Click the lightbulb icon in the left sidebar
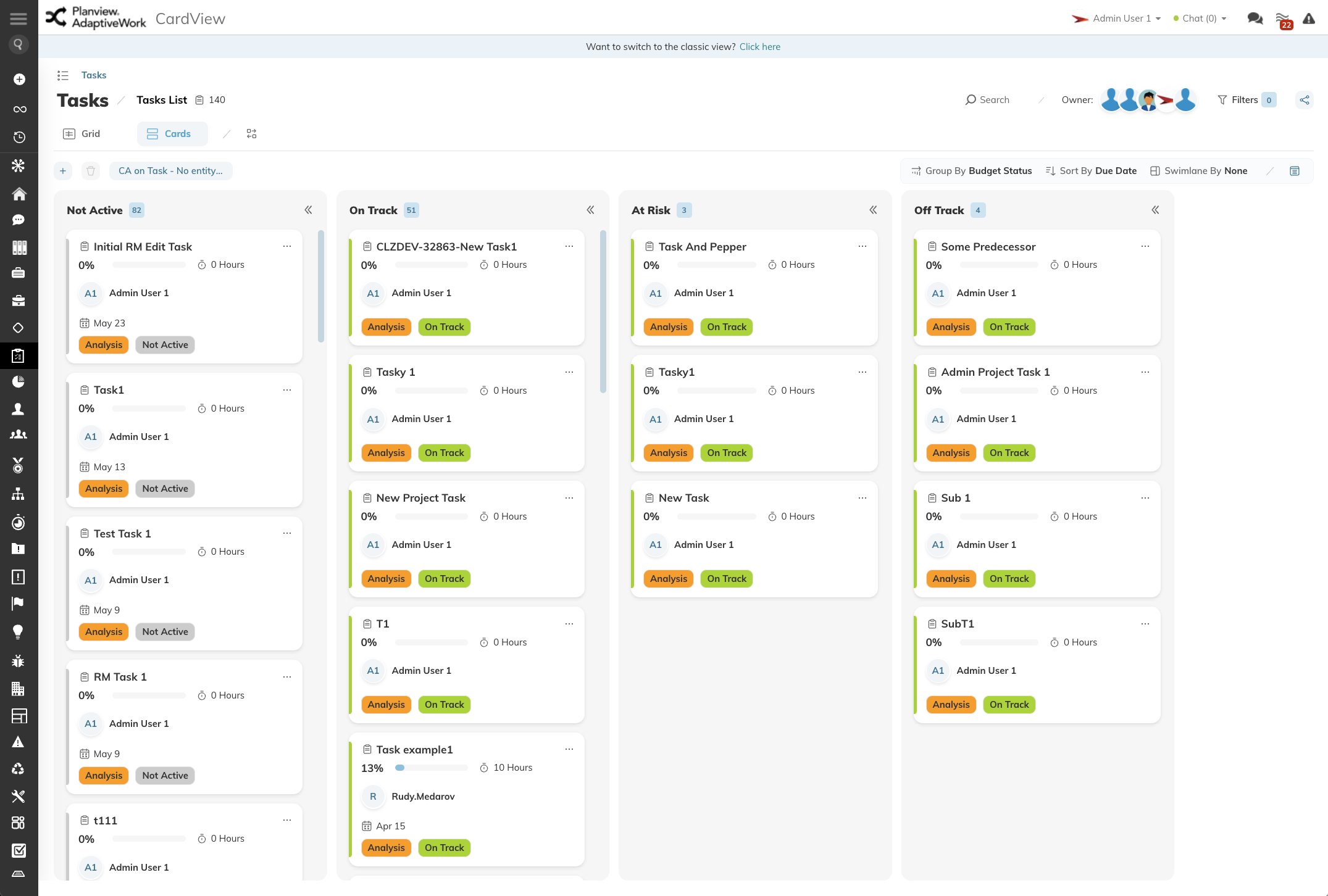Viewport: 1328px width, 896px height. click(18, 631)
